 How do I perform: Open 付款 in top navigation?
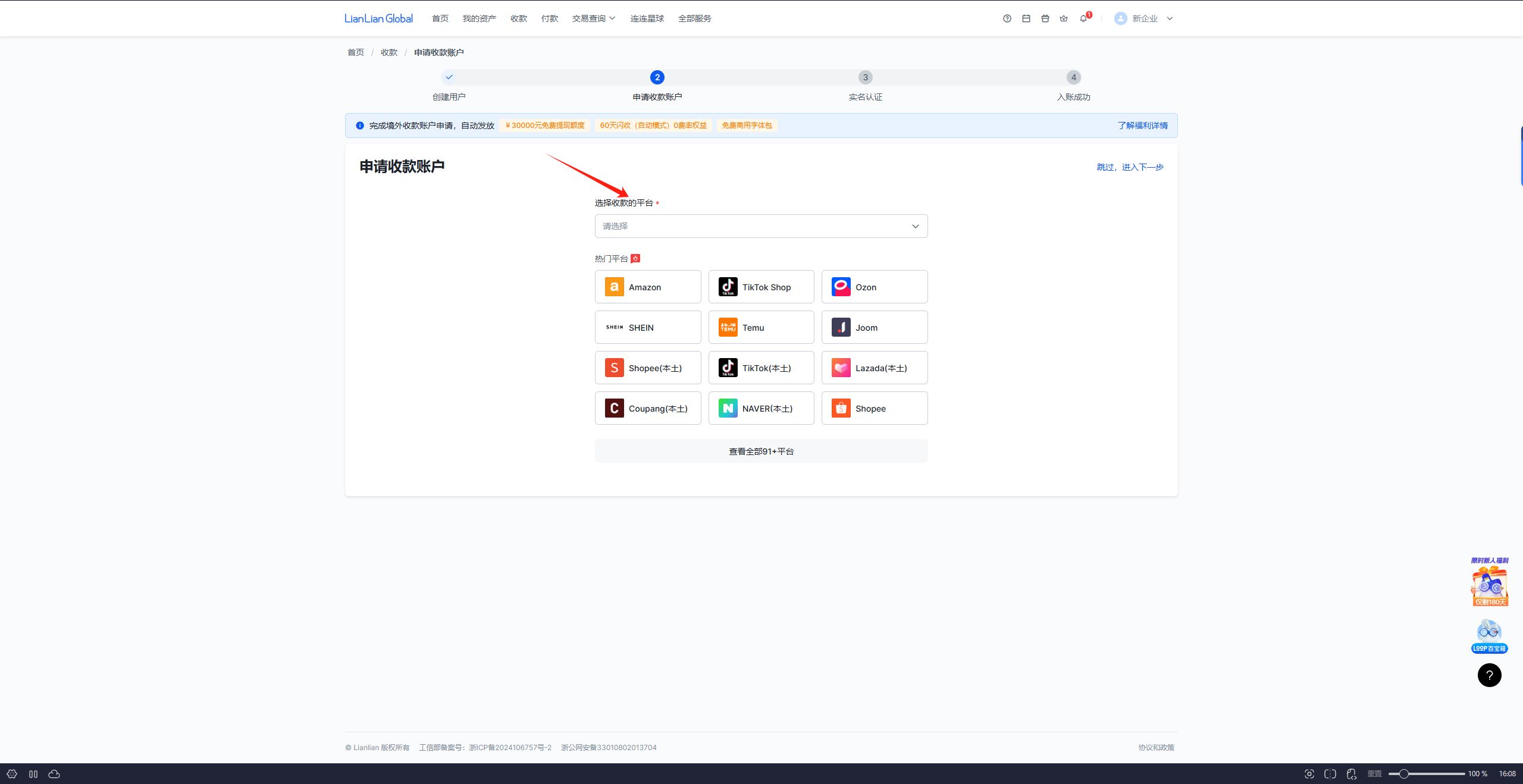(550, 18)
